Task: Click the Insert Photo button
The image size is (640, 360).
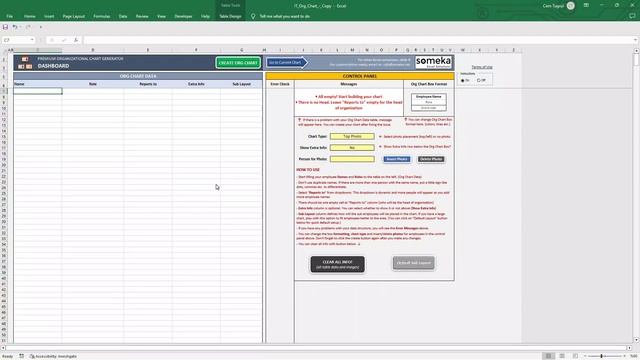Action: coord(397,159)
